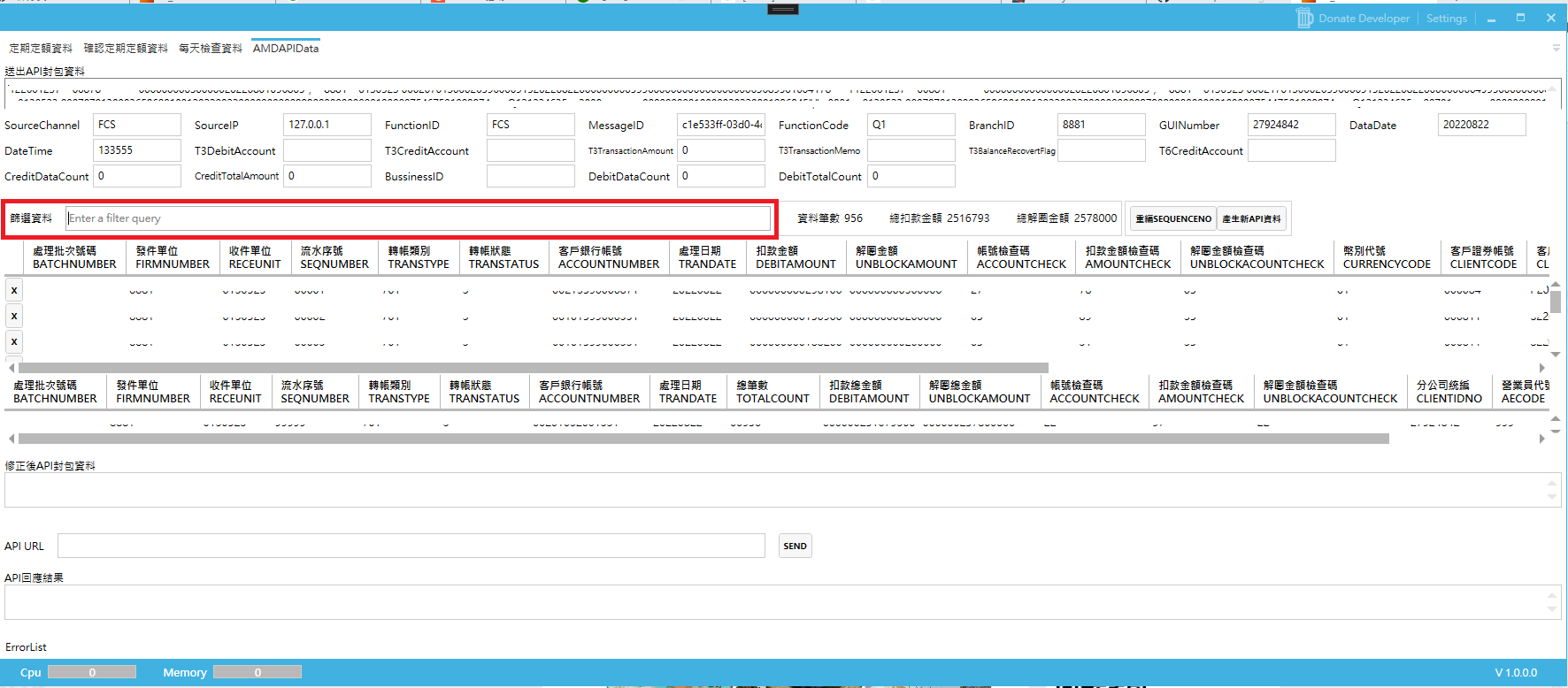Click the DebitDataCount field
Screen dimensions: 1568x688
721,176
